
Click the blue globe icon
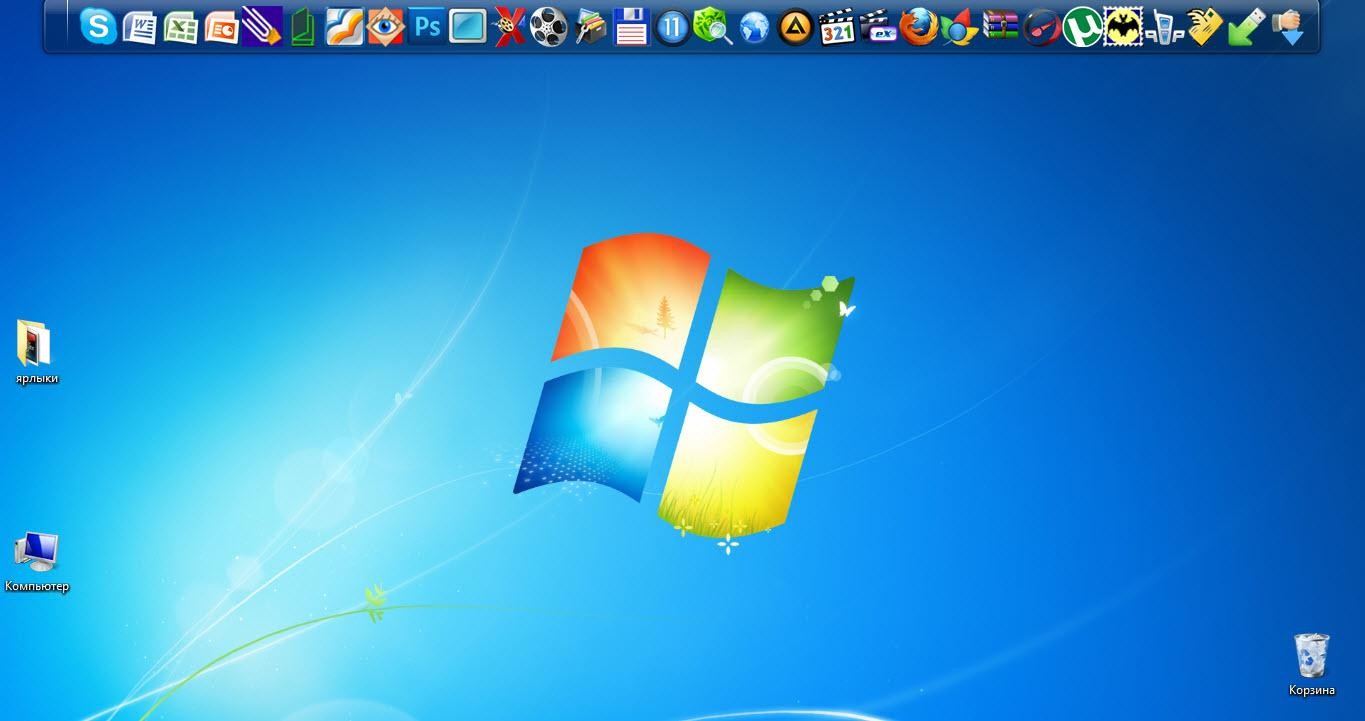tap(754, 26)
